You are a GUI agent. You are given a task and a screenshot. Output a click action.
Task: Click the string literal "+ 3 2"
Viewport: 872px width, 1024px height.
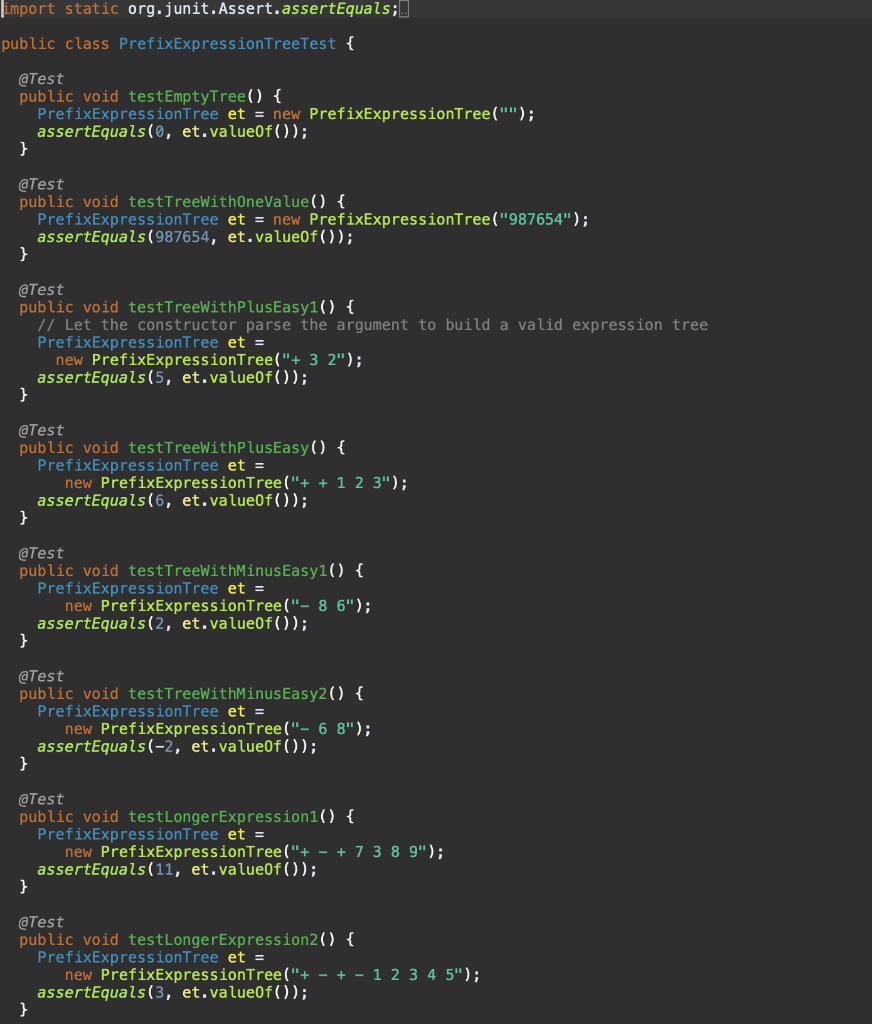(x=314, y=360)
